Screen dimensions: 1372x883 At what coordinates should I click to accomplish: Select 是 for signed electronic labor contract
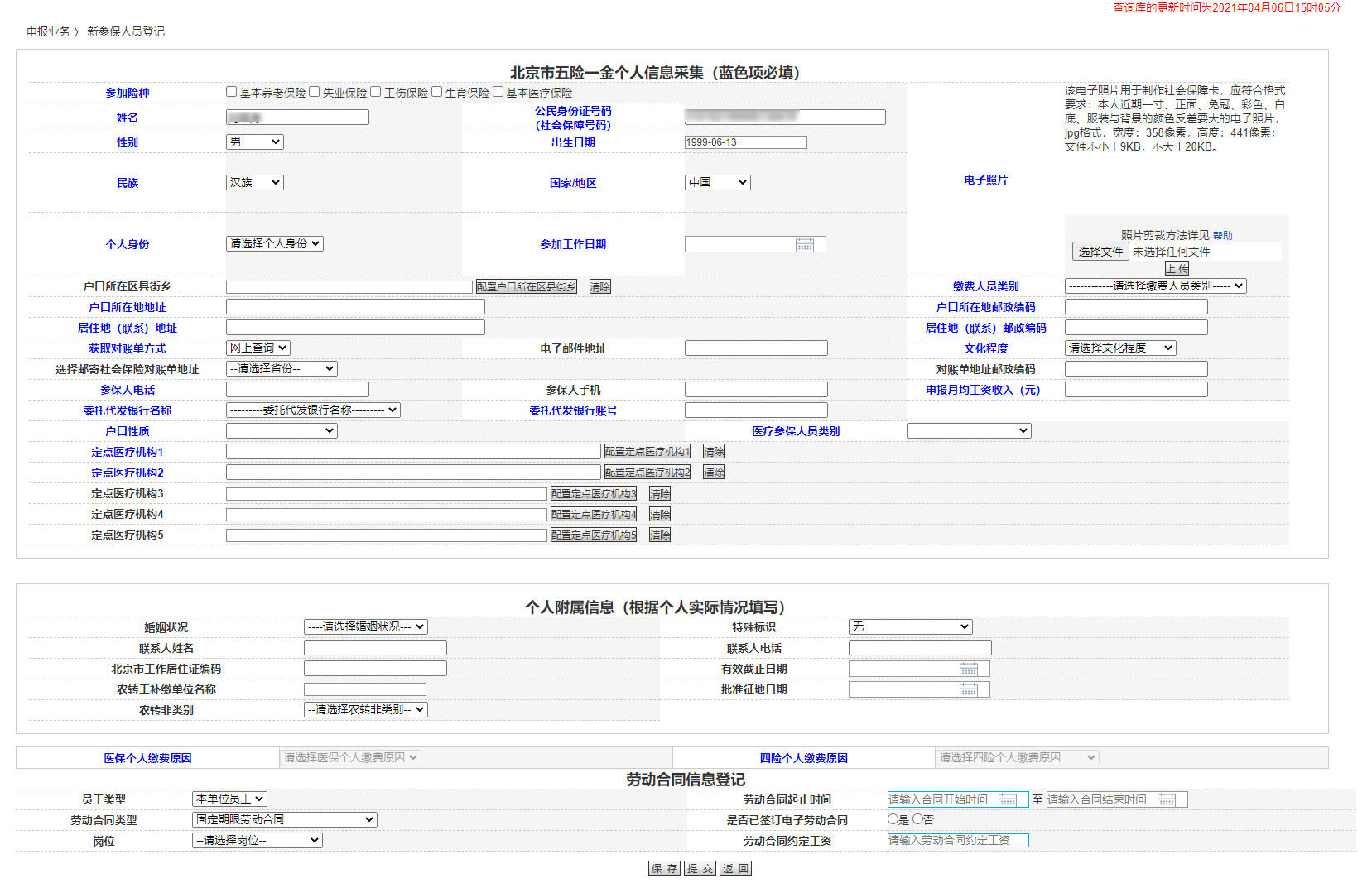tap(893, 819)
